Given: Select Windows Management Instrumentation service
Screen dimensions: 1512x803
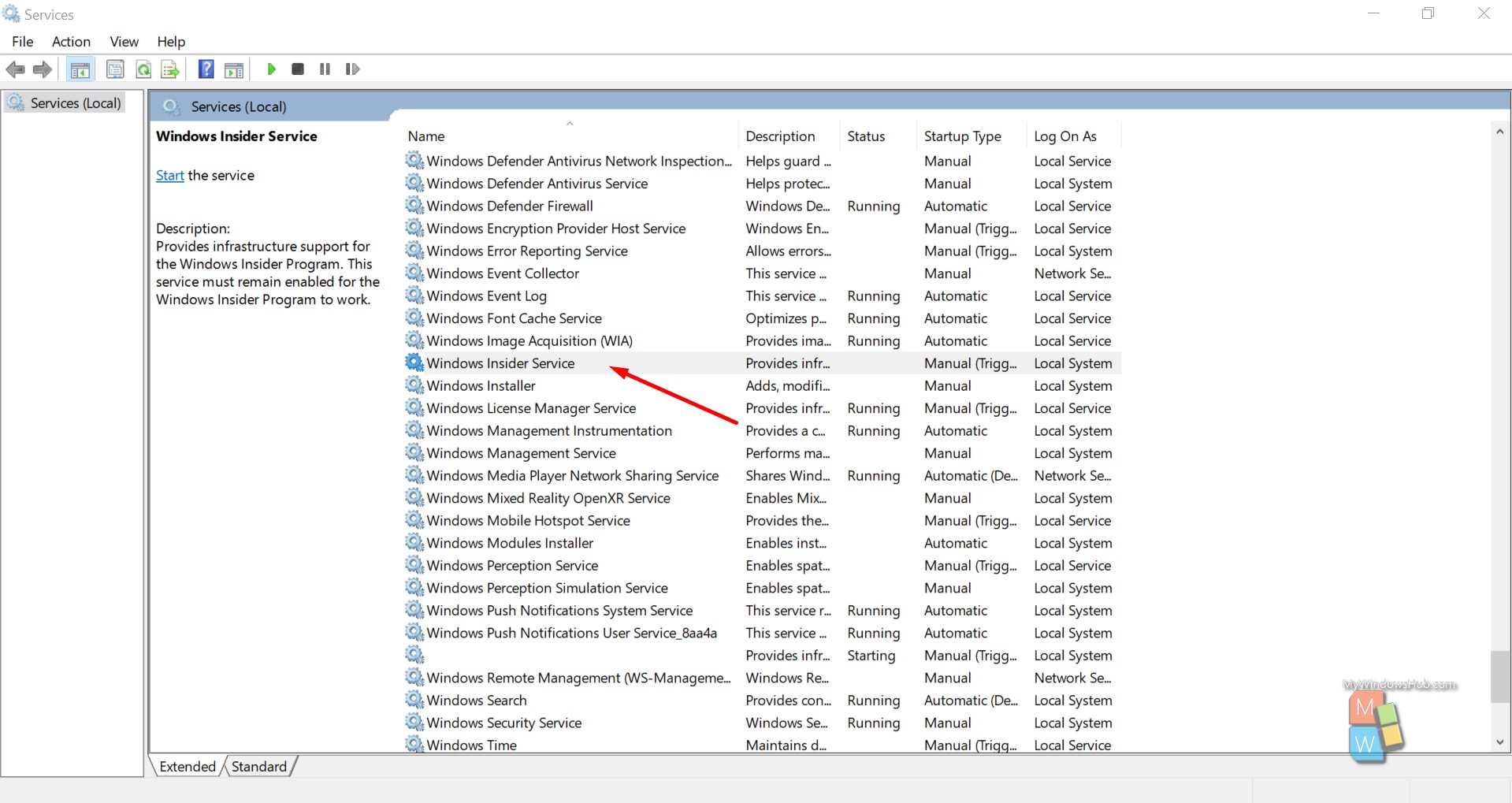Looking at the screenshot, I should point(762,430).
